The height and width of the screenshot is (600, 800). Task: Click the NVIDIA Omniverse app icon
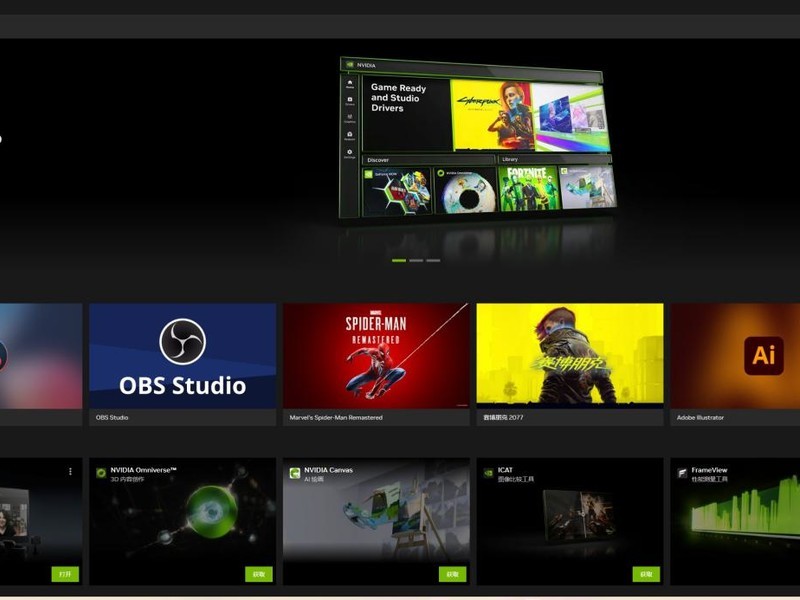pyautogui.click(x=101, y=473)
